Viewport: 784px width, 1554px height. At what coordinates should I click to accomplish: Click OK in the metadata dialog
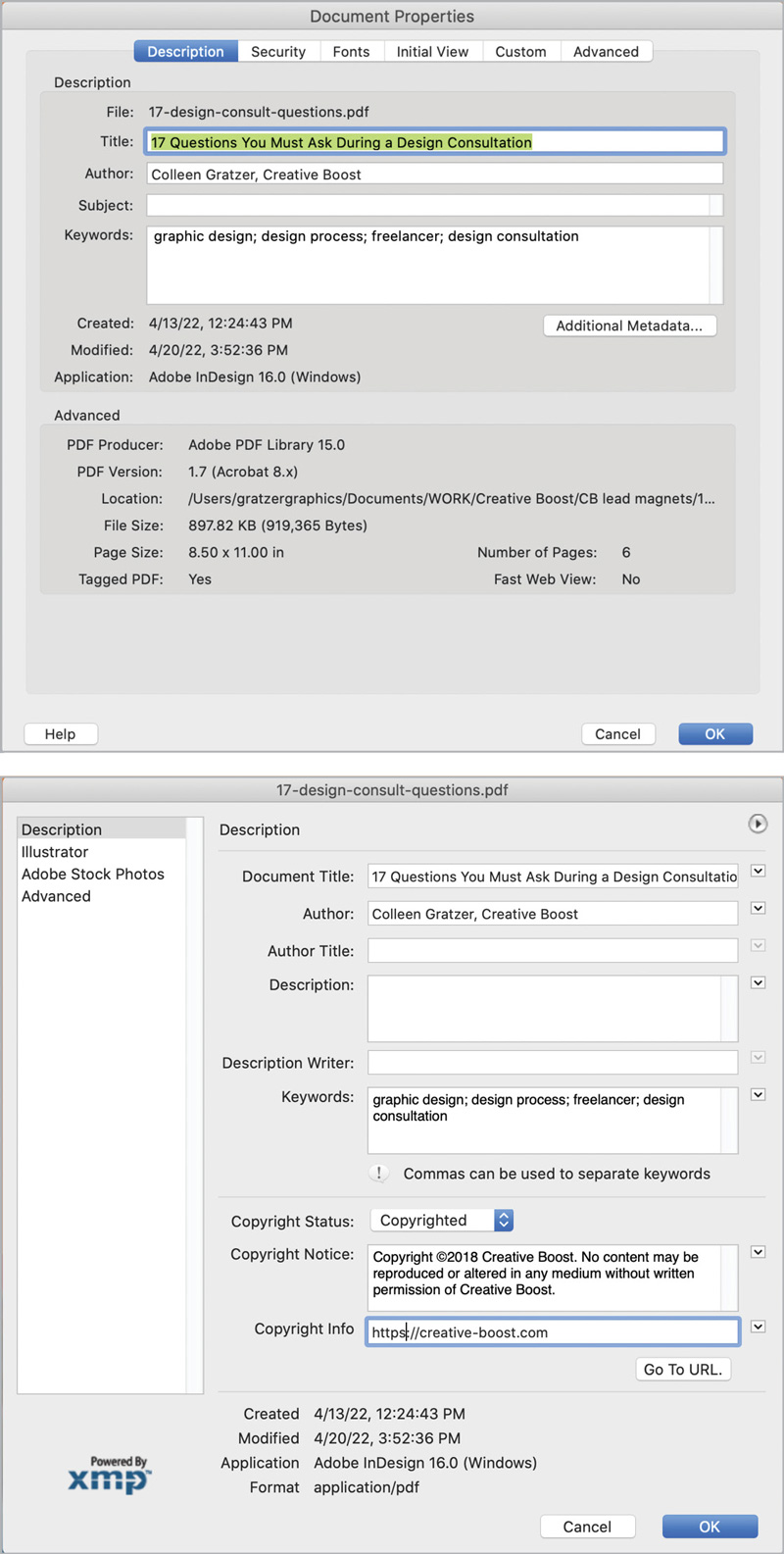tap(710, 1527)
